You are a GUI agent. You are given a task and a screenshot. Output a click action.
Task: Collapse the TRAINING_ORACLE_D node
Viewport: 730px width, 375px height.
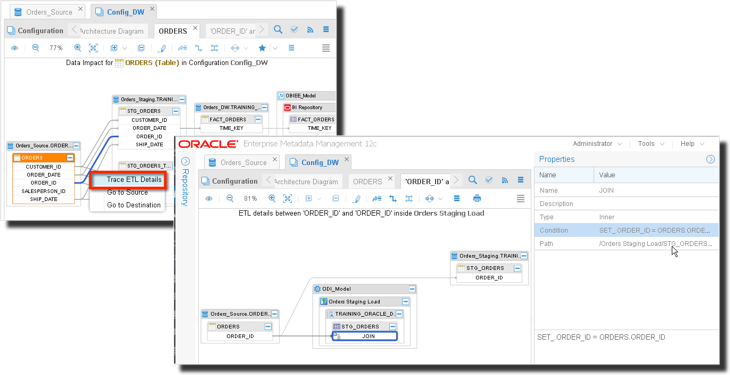click(399, 314)
